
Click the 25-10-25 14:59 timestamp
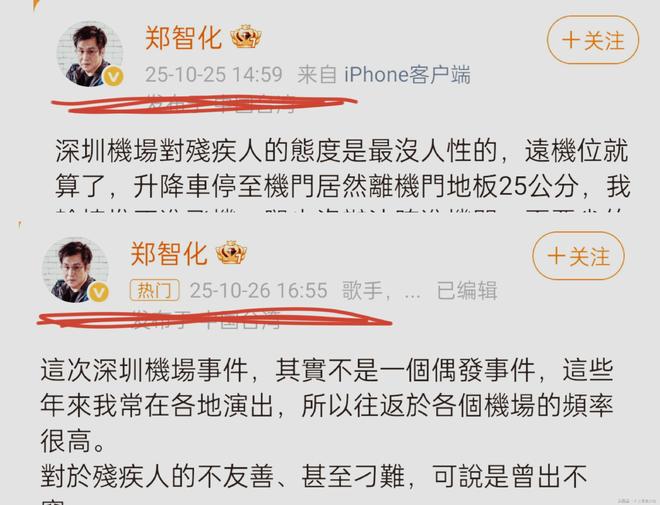(213, 75)
